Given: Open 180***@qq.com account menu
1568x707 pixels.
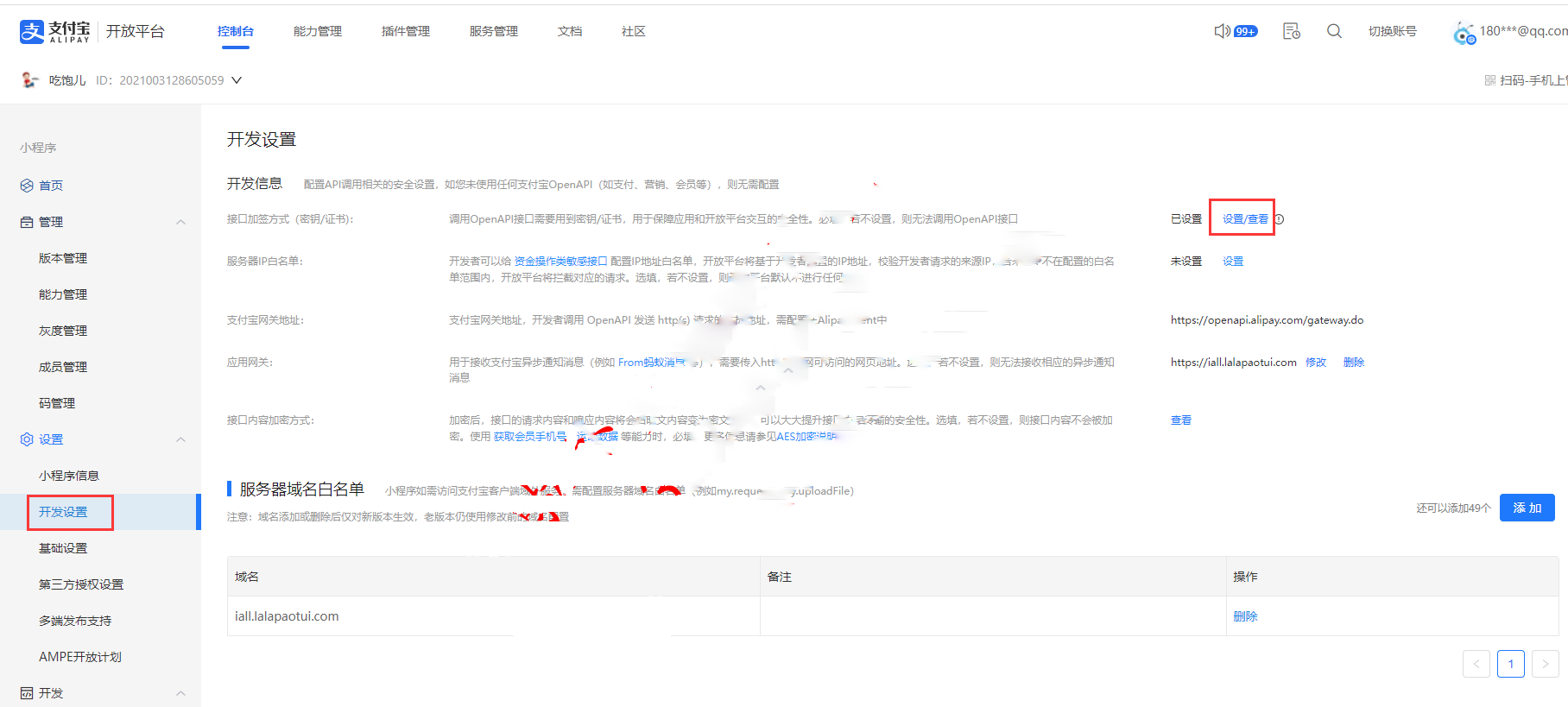Looking at the screenshot, I should tap(1523, 31).
